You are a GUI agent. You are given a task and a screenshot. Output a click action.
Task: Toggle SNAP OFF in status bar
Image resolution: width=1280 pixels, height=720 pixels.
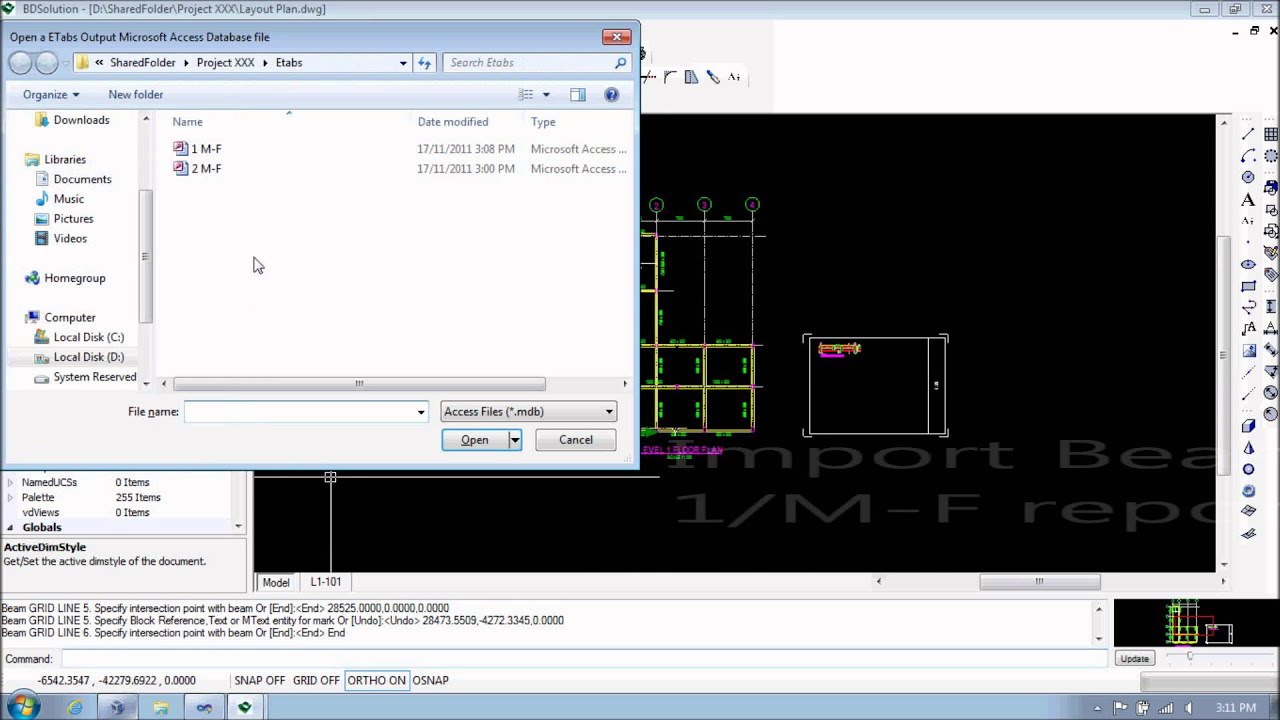click(x=259, y=680)
